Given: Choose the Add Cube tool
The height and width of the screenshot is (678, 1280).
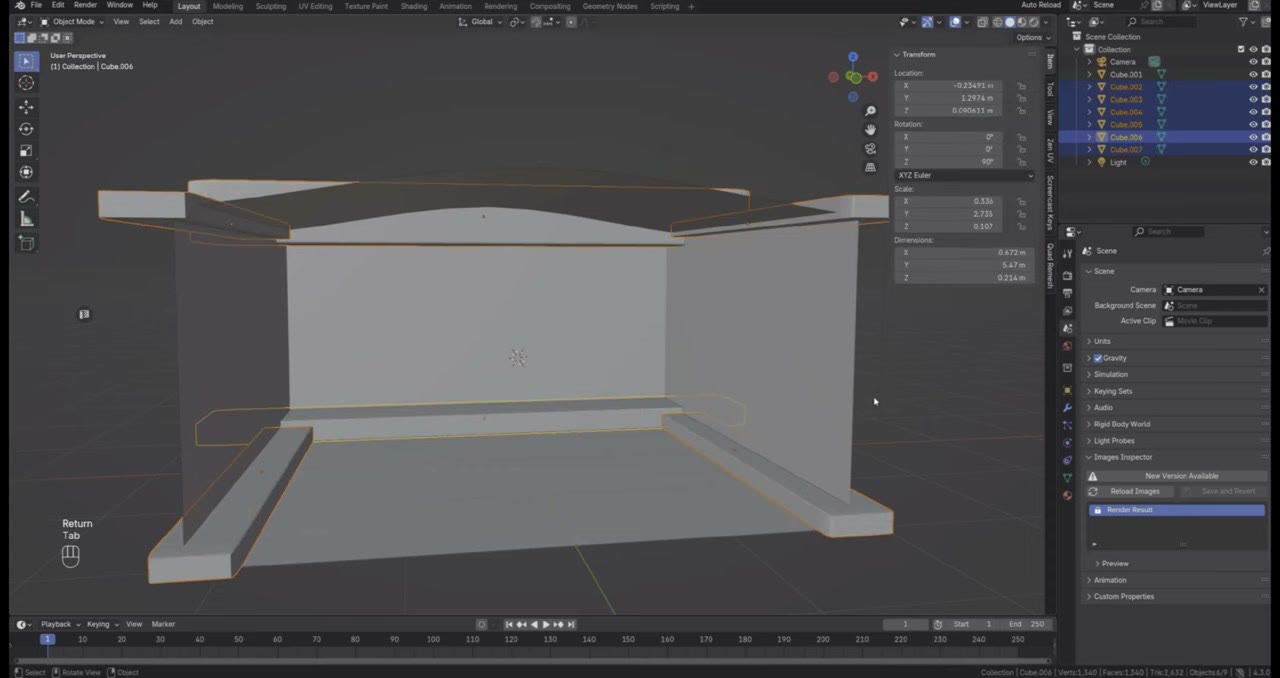Looking at the screenshot, I should tap(26, 243).
